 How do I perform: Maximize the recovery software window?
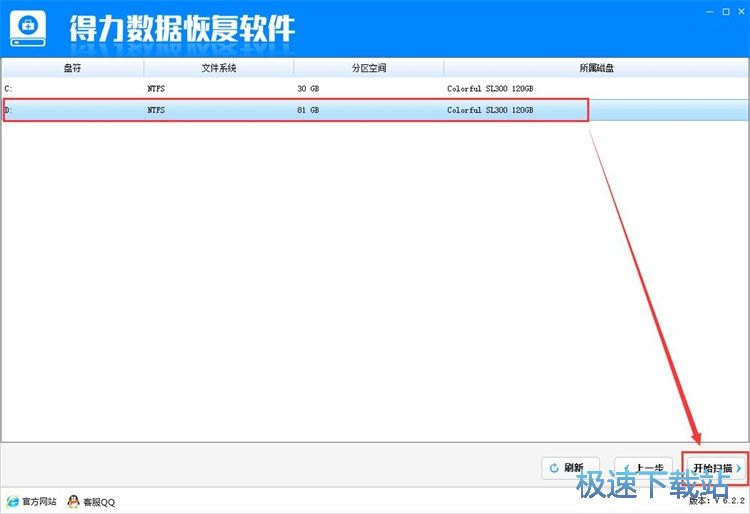726,11
